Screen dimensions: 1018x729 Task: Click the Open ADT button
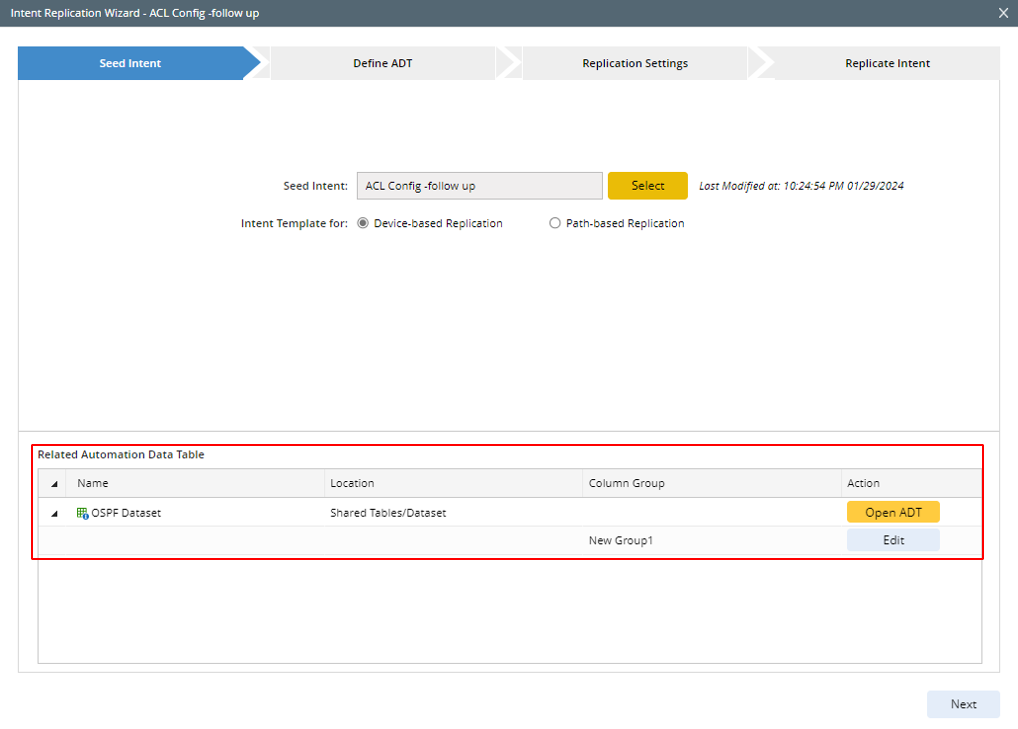(x=893, y=512)
